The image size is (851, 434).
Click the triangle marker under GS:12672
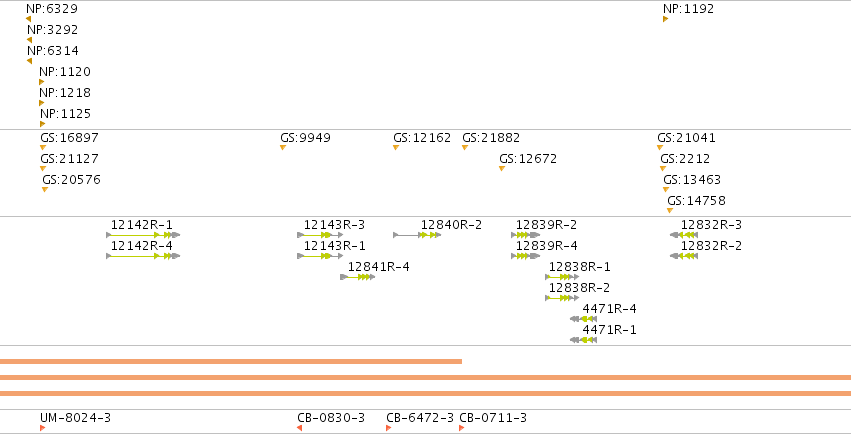coord(501,169)
